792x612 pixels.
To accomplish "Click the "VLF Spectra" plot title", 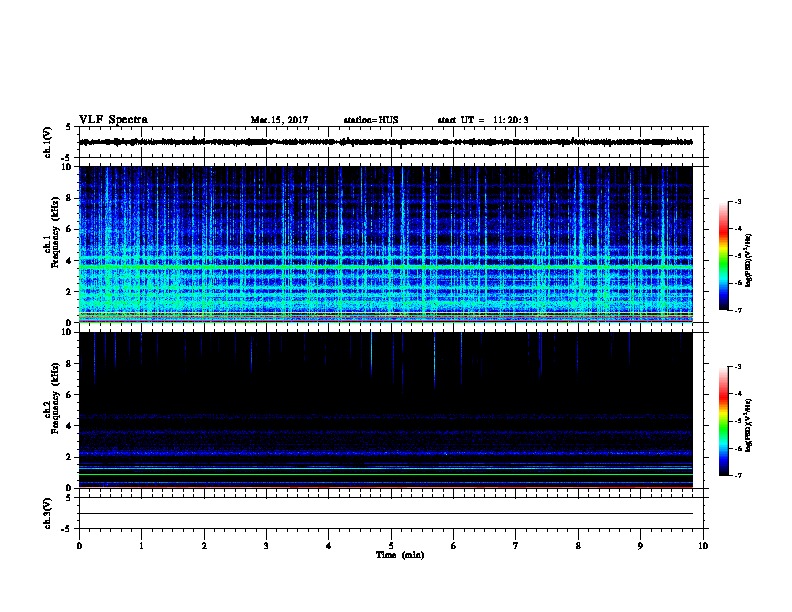I will (x=113, y=120).
